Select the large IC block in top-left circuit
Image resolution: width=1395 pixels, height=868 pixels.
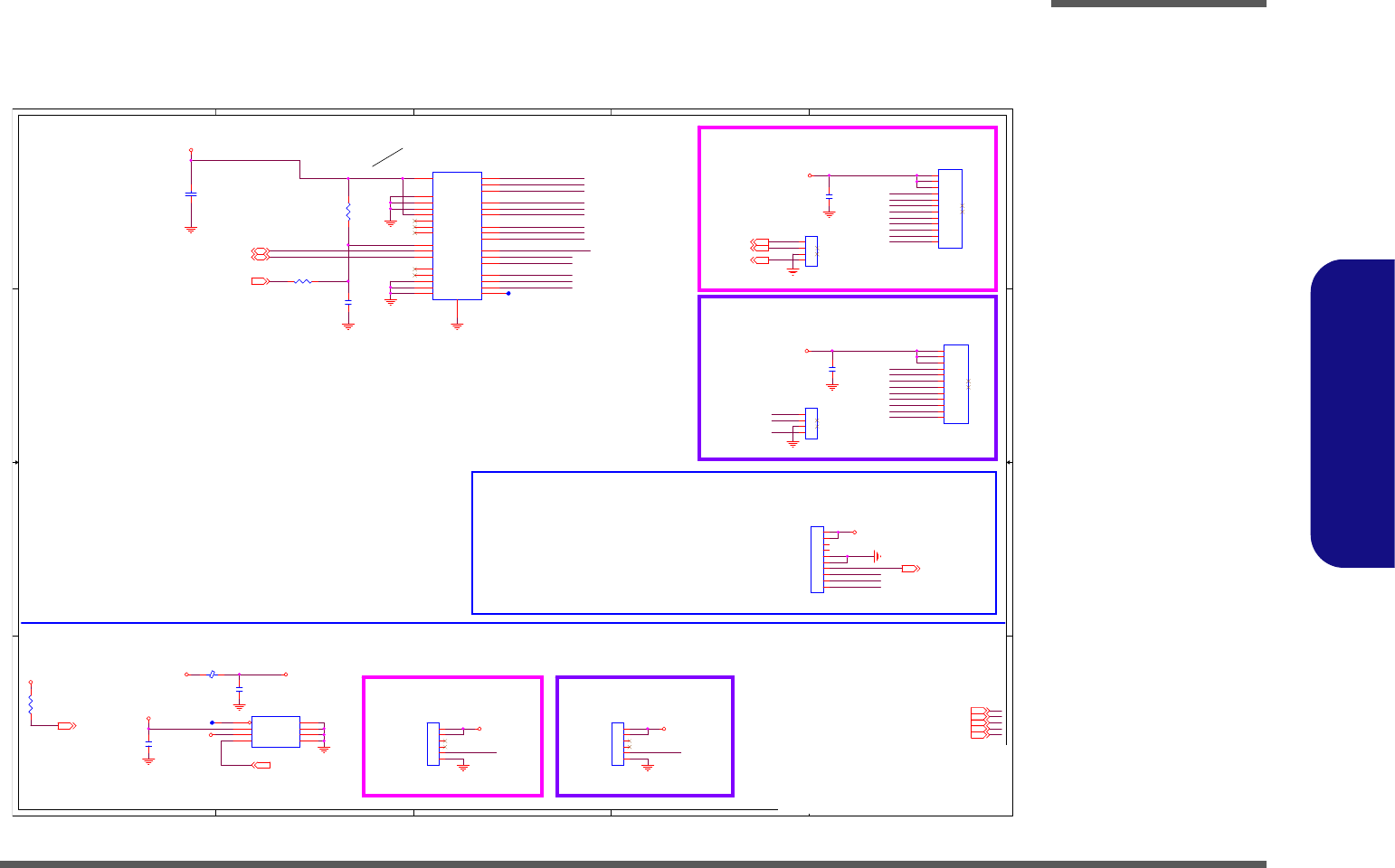(x=457, y=235)
